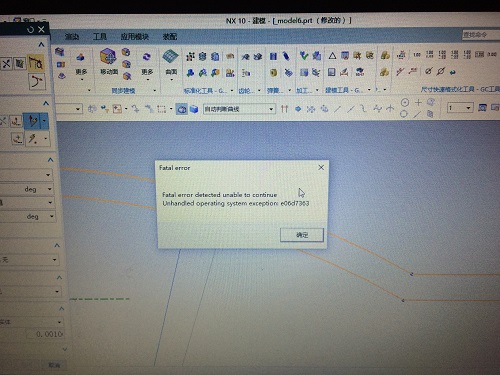Image resolution: width=500 pixels, height=375 pixels.
Task: Click the green checkmark icon in 加工 group
Action: click(303, 56)
